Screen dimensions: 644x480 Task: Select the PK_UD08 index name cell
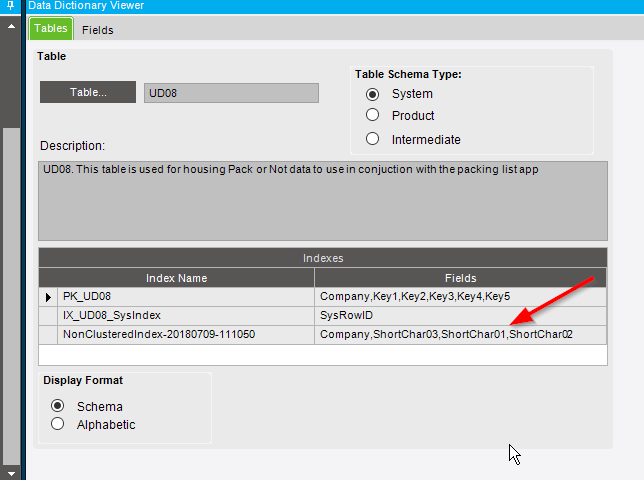coord(186,296)
